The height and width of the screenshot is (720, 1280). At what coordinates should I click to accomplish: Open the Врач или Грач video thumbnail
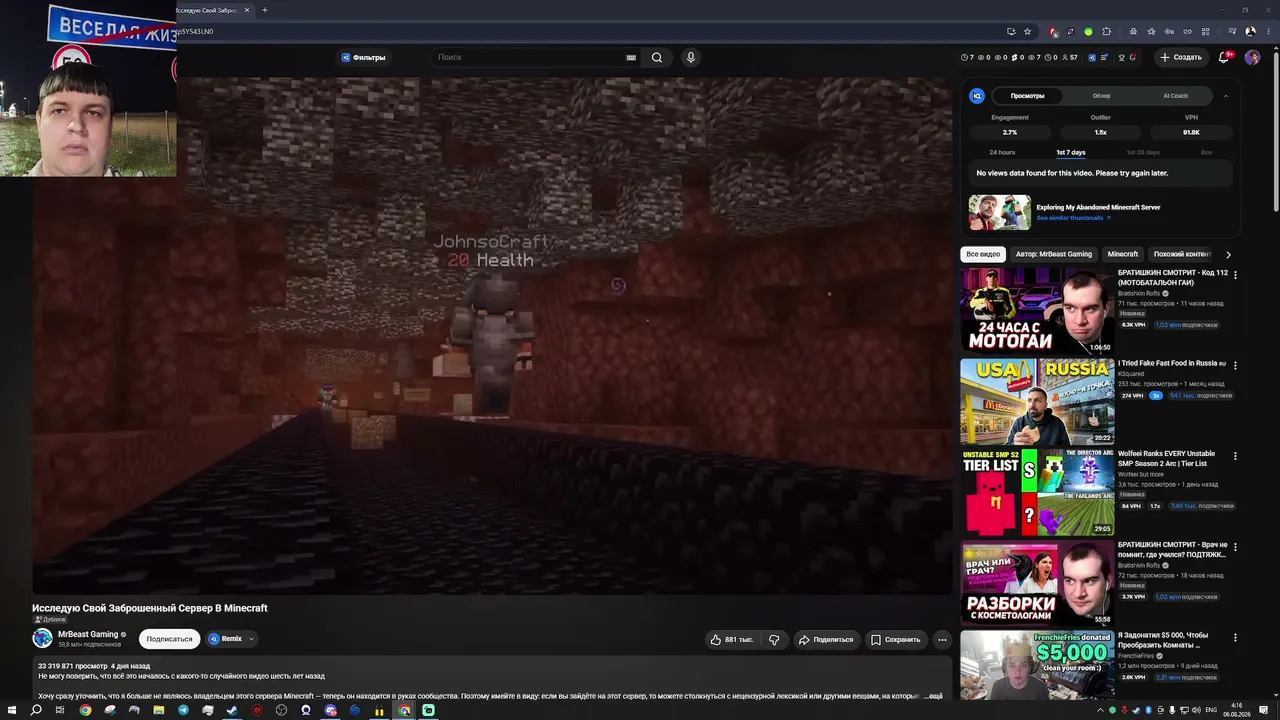(x=1037, y=583)
